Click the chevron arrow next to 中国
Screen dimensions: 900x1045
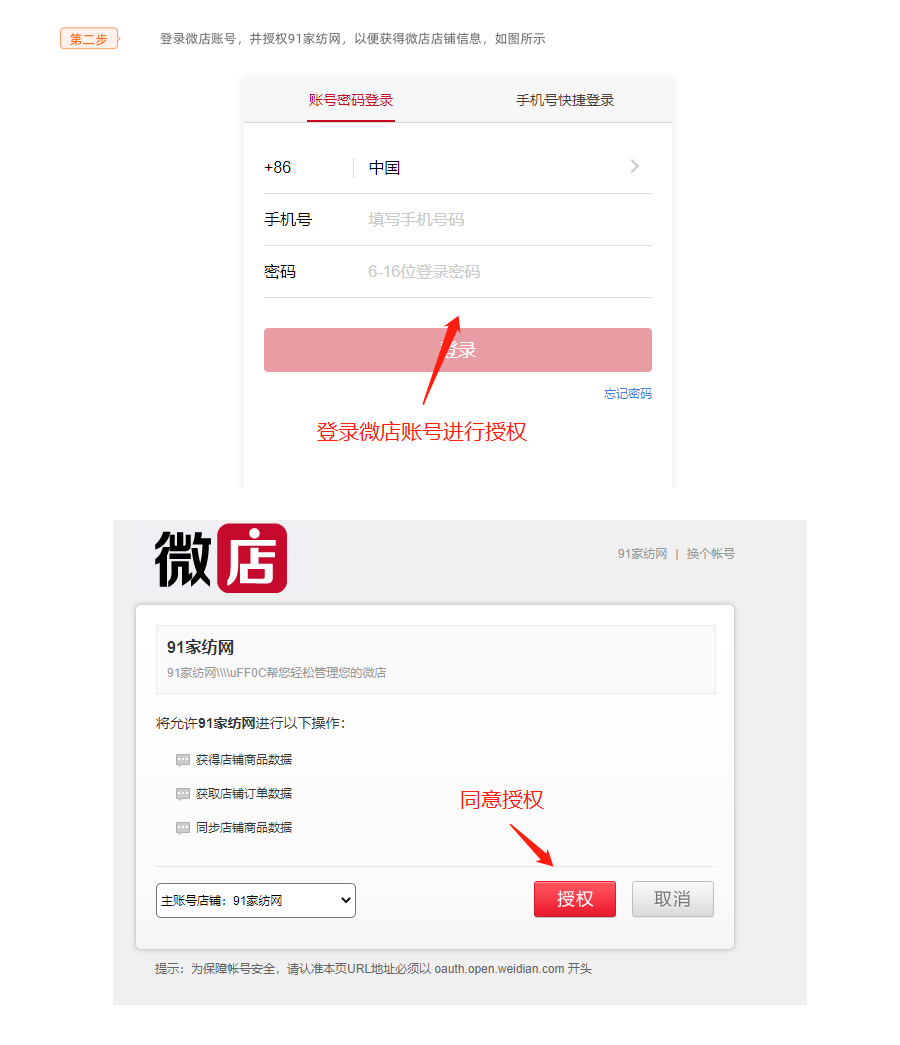(635, 167)
